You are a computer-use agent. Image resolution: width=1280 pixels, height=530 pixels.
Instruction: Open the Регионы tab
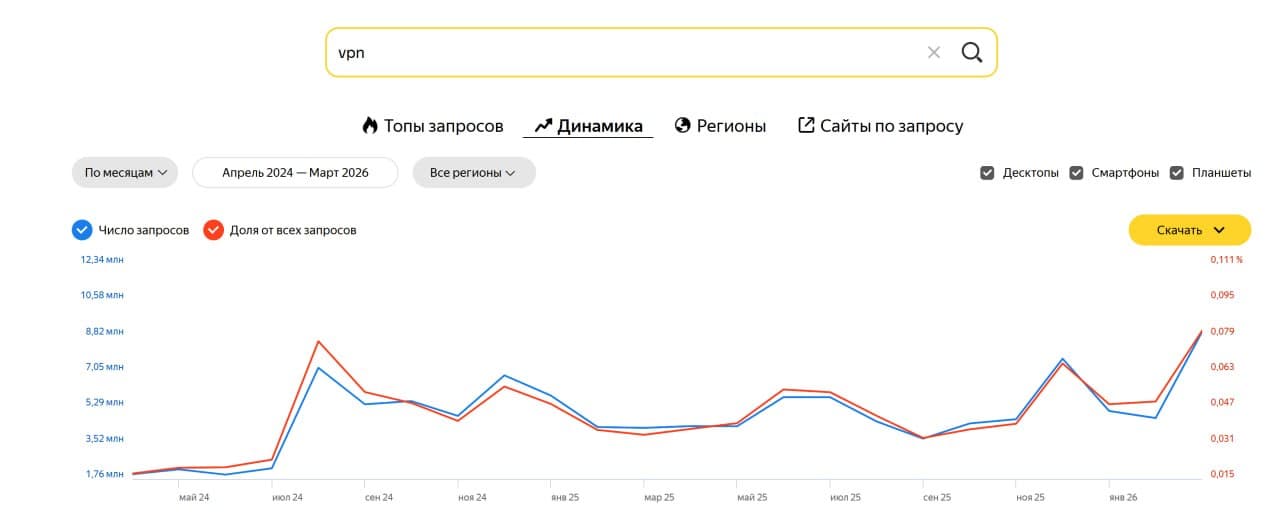point(731,126)
